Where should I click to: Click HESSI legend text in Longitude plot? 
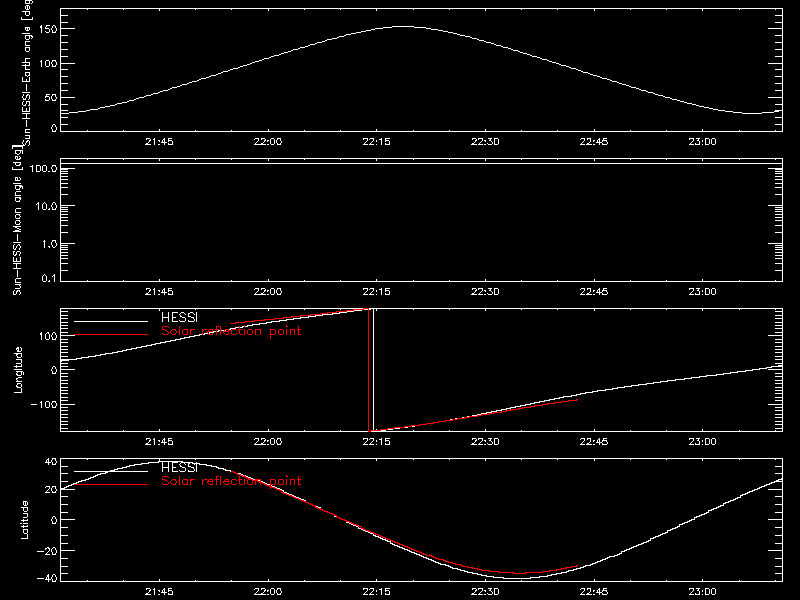coord(179,317)
